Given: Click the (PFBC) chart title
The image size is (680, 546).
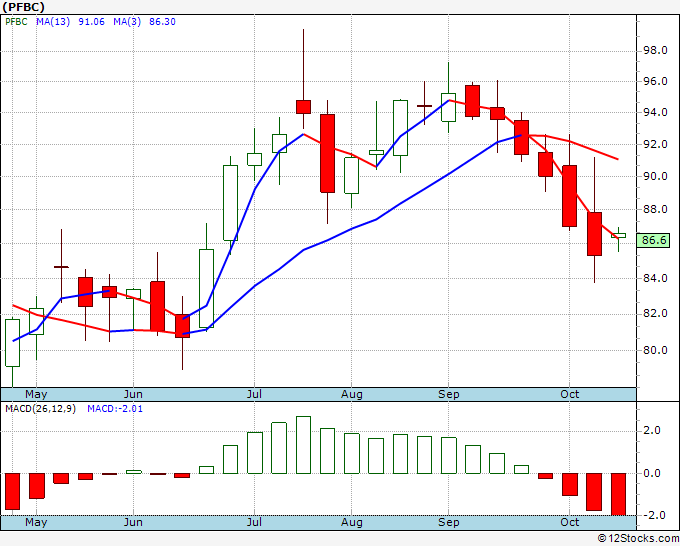Looking at the screenshot, I should [x=23, y=7].
